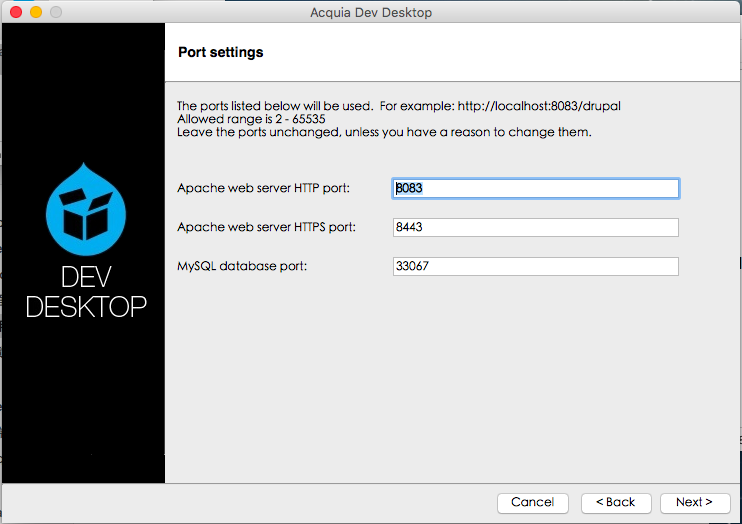
Task: Click the "Apache web server HTTPS port:" label
Action: (x=266, y=227)
